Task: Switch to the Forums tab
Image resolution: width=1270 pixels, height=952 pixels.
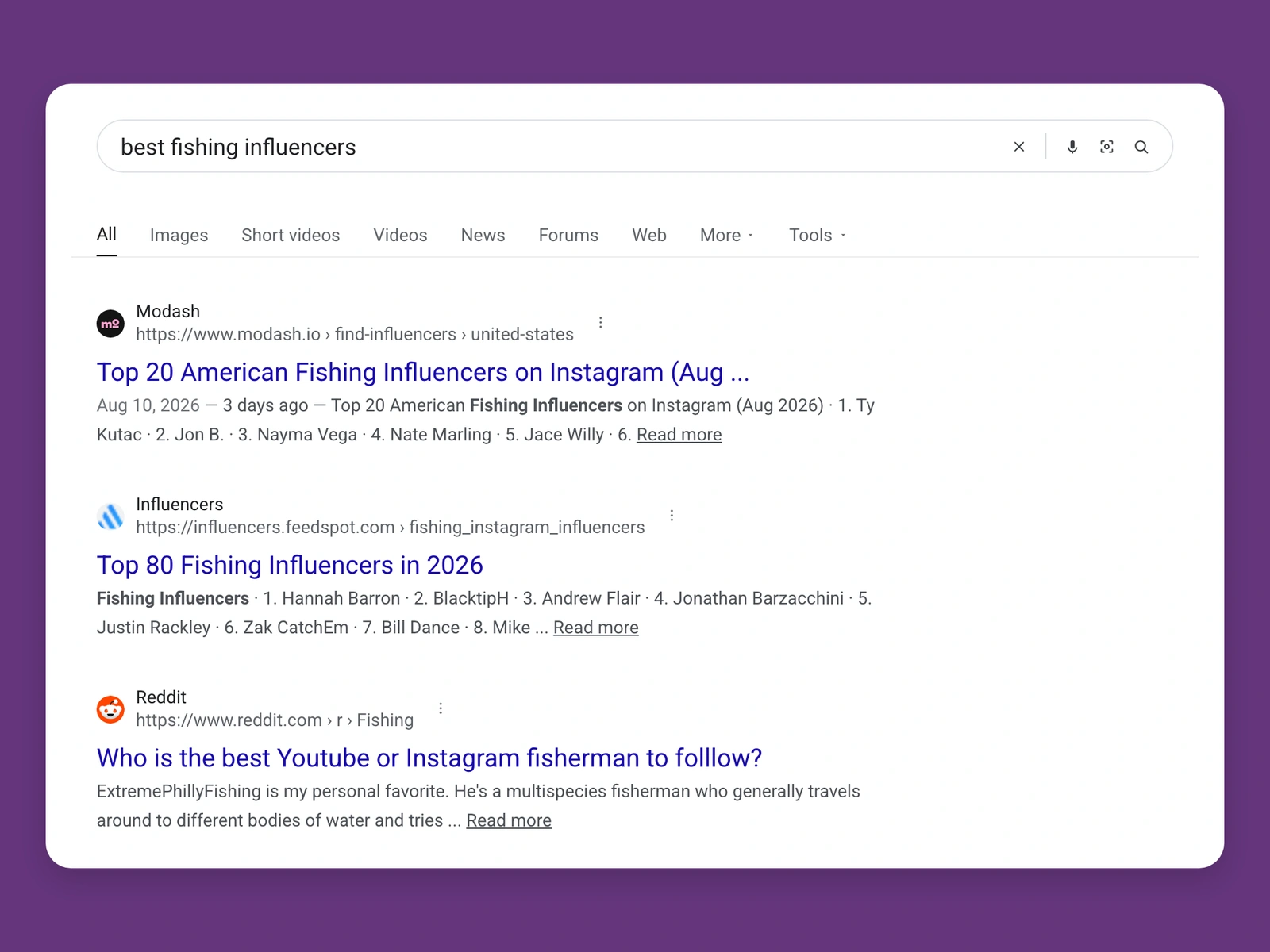Action: pyautogui.click(x=568, y=236)
